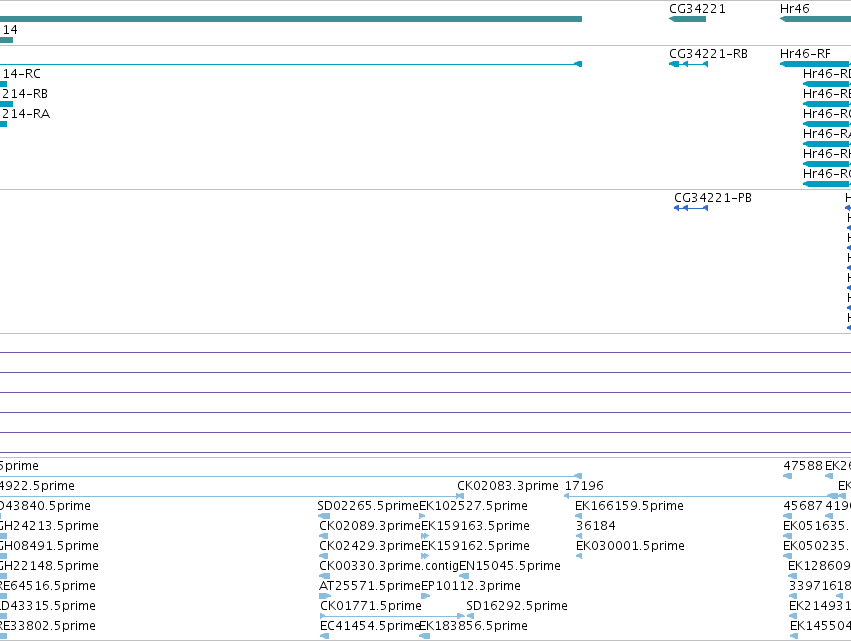This screenshot has width=851, height=641.
Task: Click the RE64516.5prime EST label
Action: [x=48, y=586]
